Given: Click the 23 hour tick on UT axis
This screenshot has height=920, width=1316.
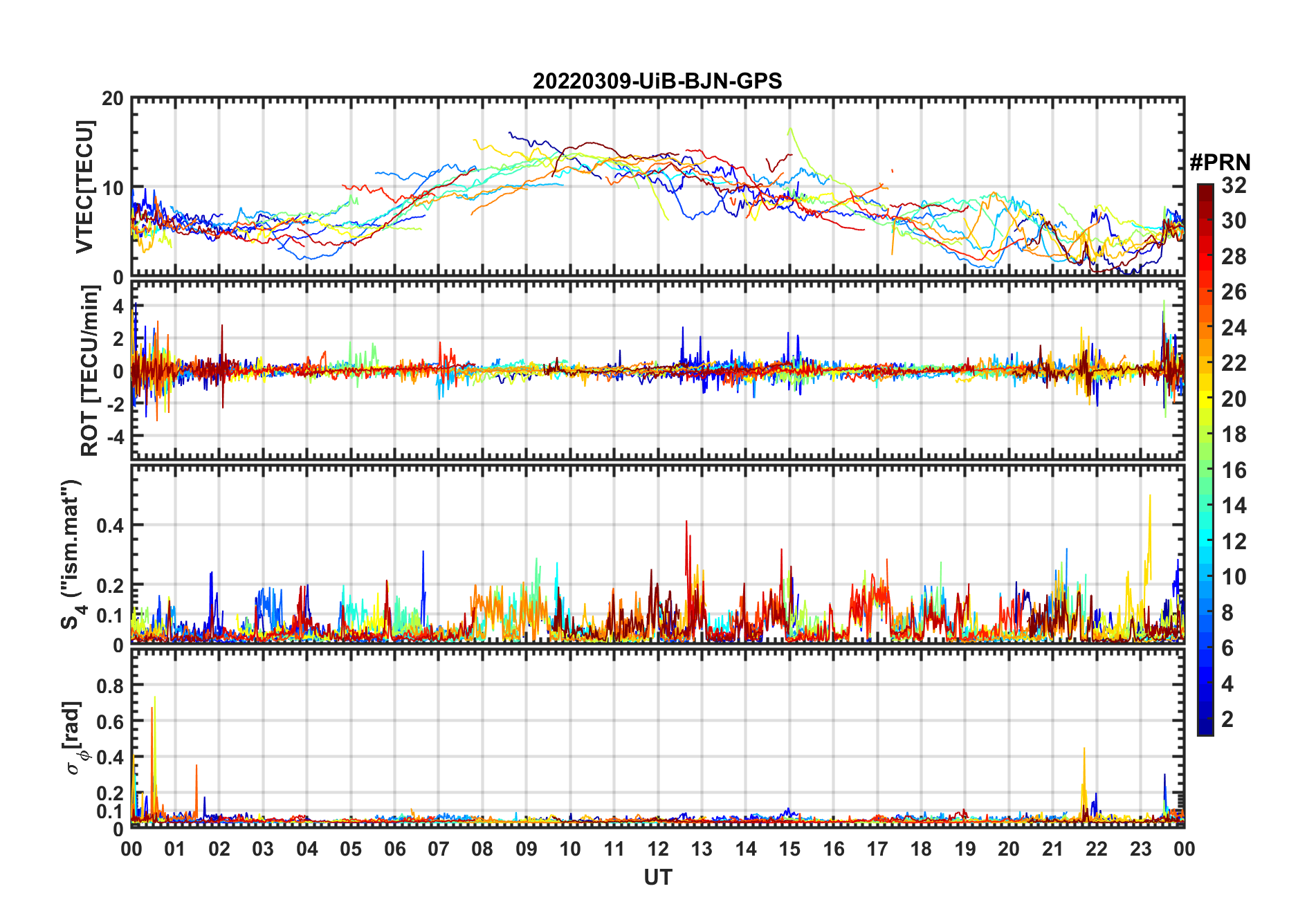Looking at the screenshot, I should (1140, 849).
